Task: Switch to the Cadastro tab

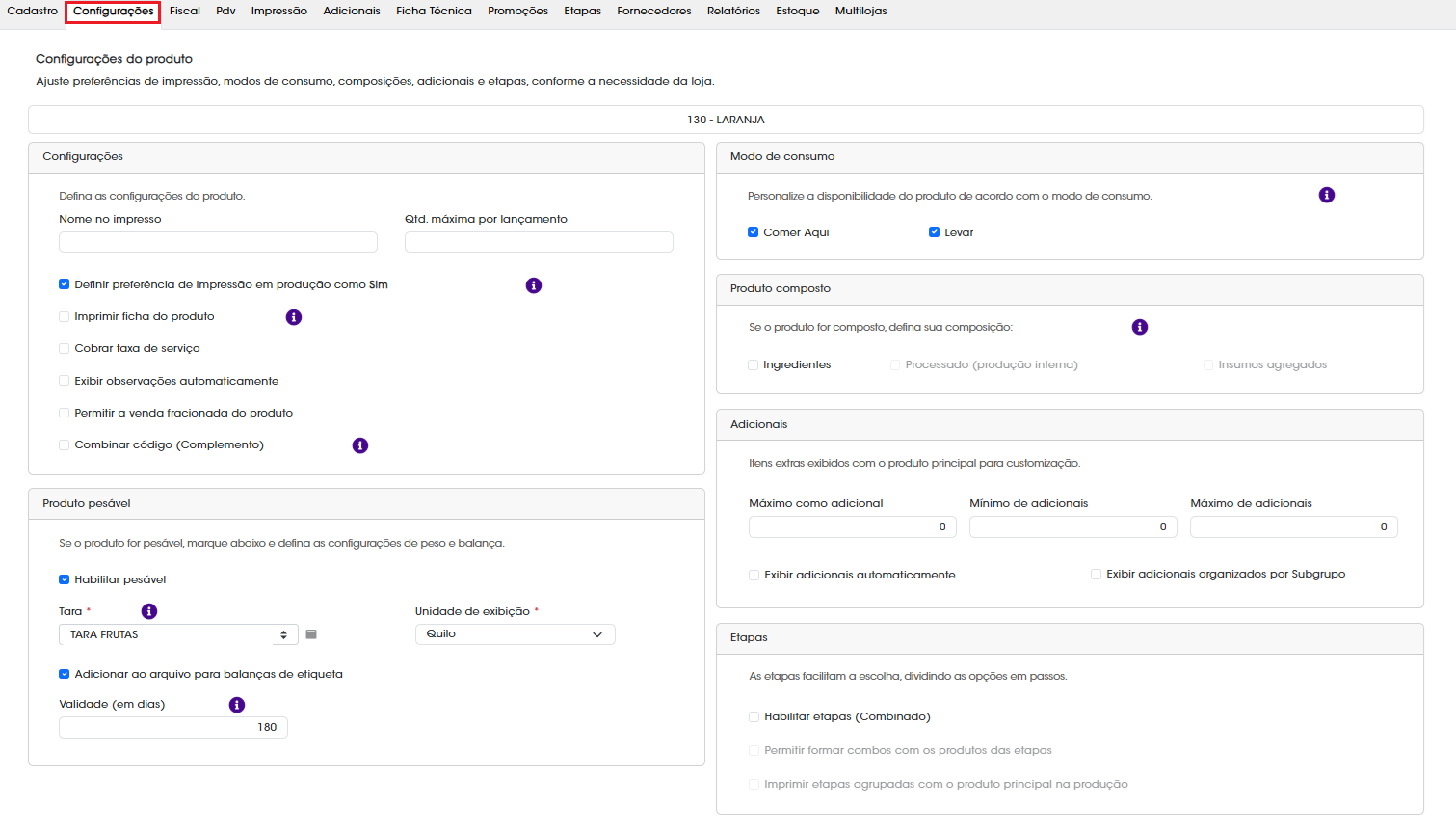Action: coord(33,11)
